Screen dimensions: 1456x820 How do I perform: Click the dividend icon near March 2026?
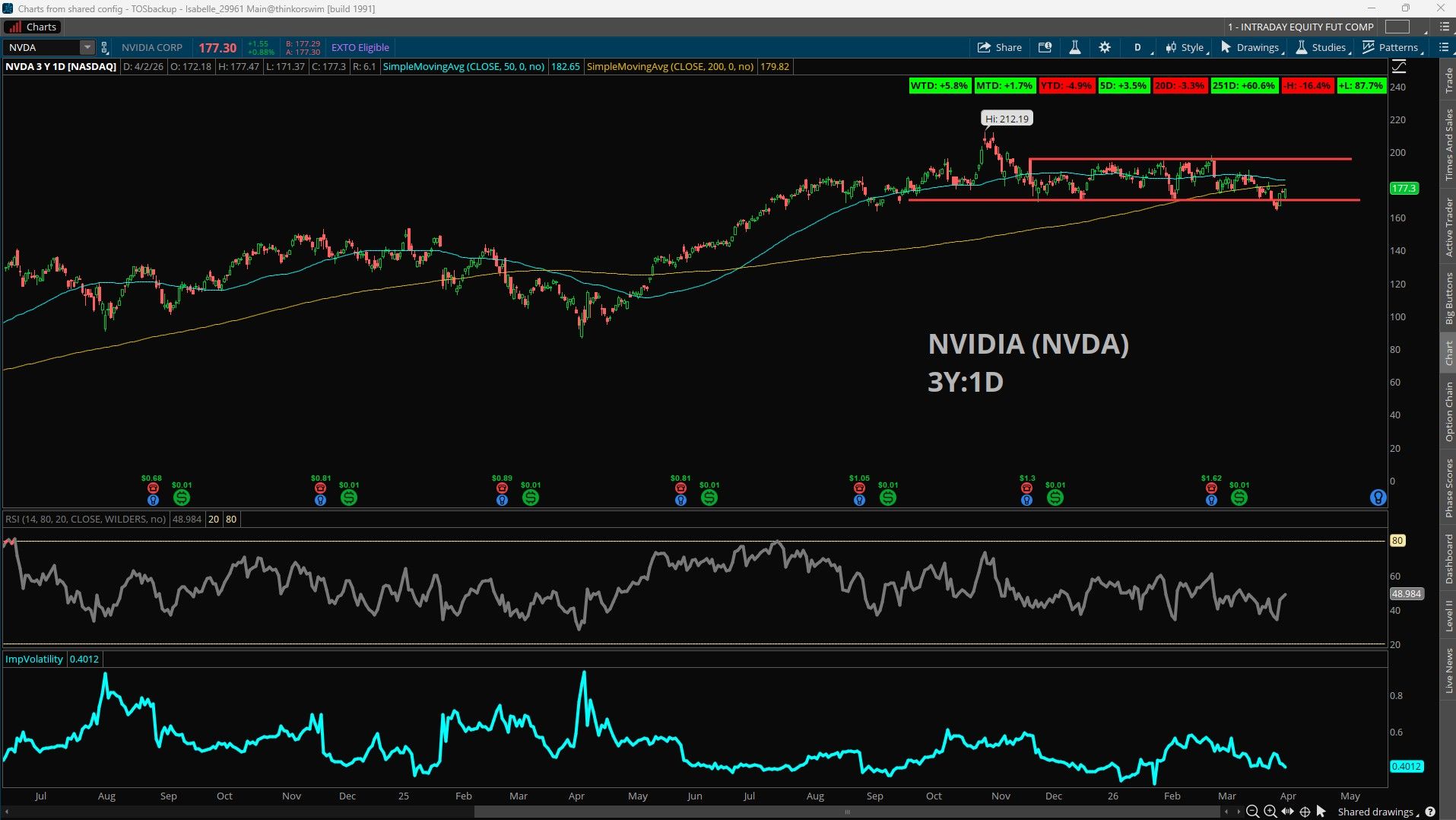pos(1239,497)
